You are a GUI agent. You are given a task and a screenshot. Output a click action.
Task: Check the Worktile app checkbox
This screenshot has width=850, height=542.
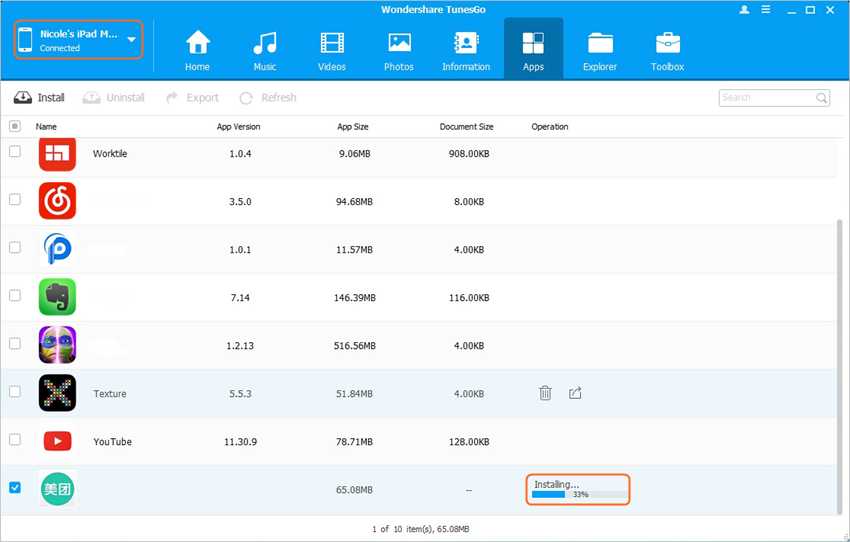tap(15, 152)
